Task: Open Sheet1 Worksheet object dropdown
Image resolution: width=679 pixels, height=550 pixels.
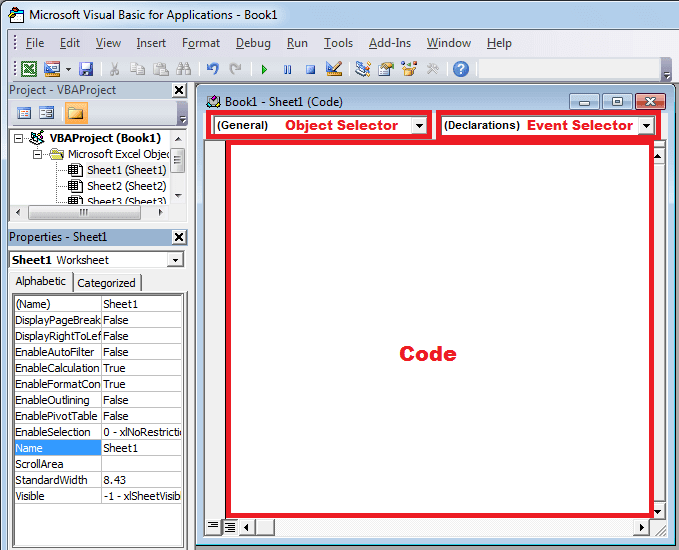Action: pos(175,260)
